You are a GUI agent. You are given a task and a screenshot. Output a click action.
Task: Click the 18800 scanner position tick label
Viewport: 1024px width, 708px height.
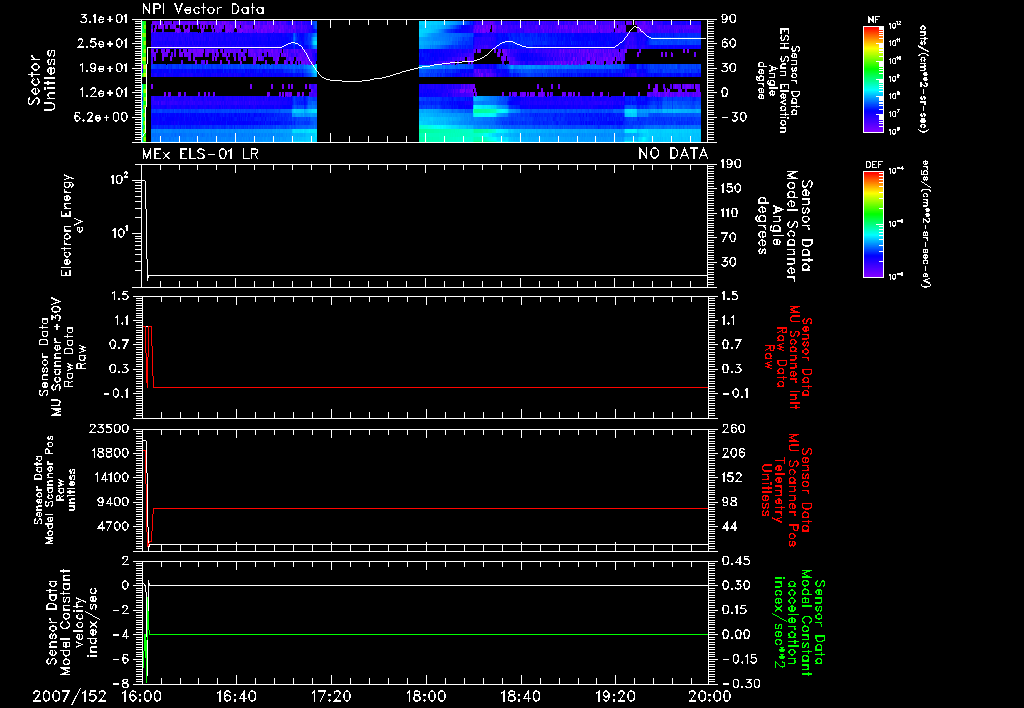click(109, 453)
